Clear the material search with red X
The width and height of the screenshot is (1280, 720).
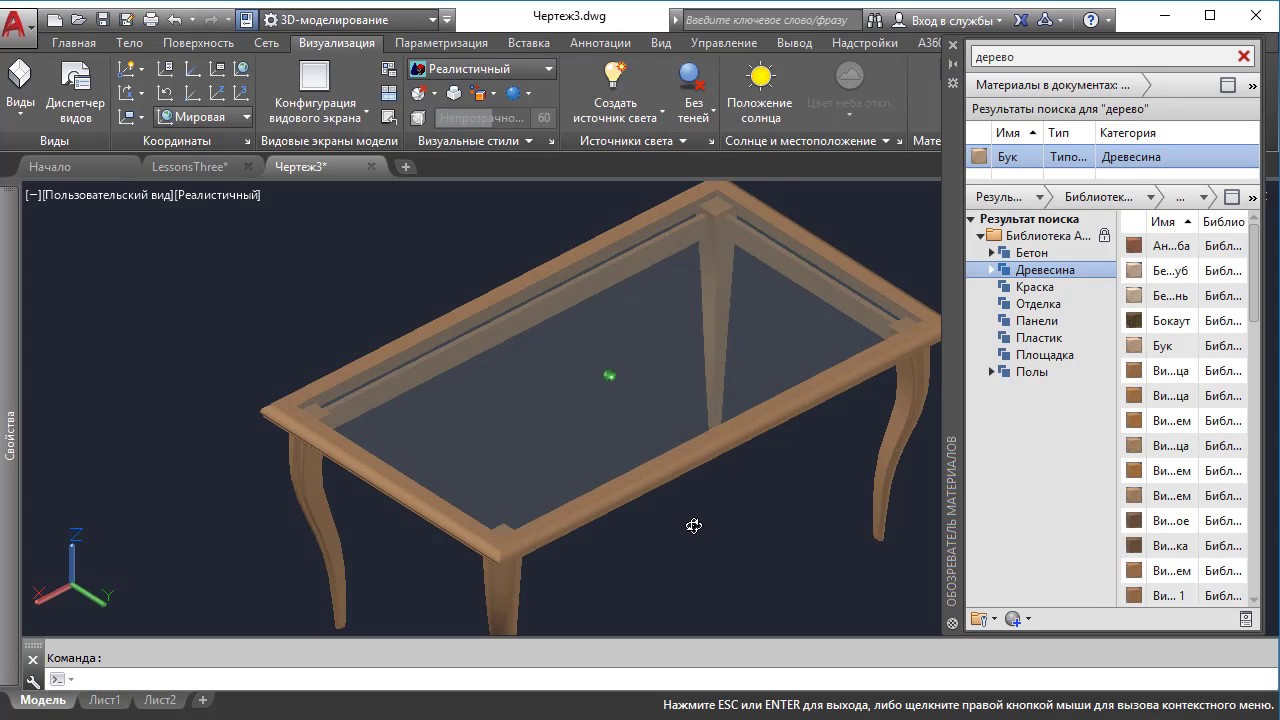click(1244, 57)
